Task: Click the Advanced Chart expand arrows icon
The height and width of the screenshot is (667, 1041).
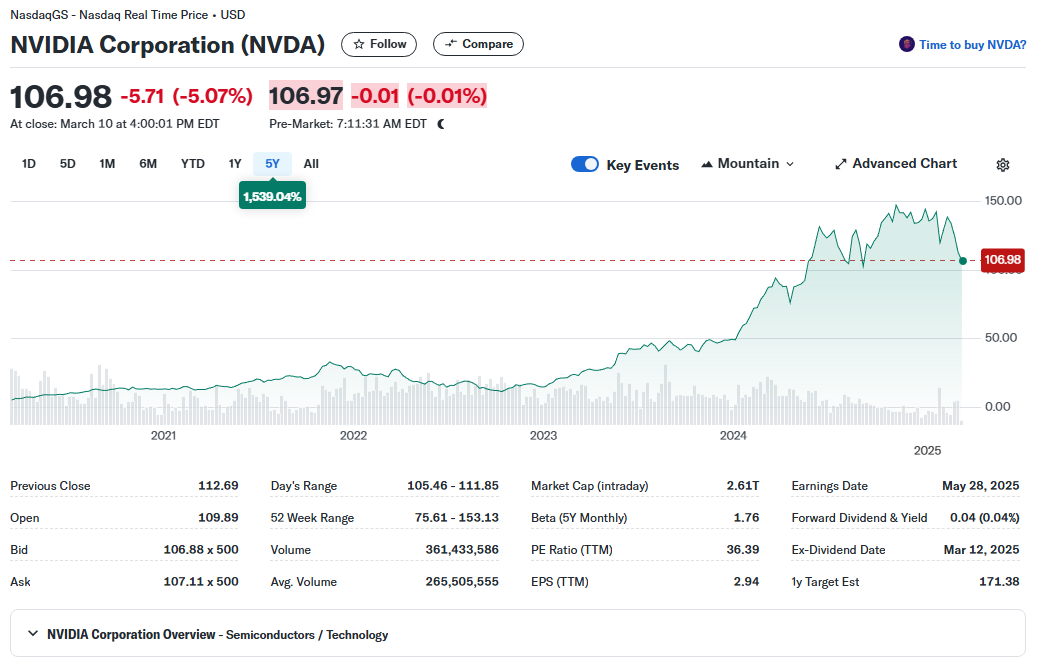Action: (841, 164)
